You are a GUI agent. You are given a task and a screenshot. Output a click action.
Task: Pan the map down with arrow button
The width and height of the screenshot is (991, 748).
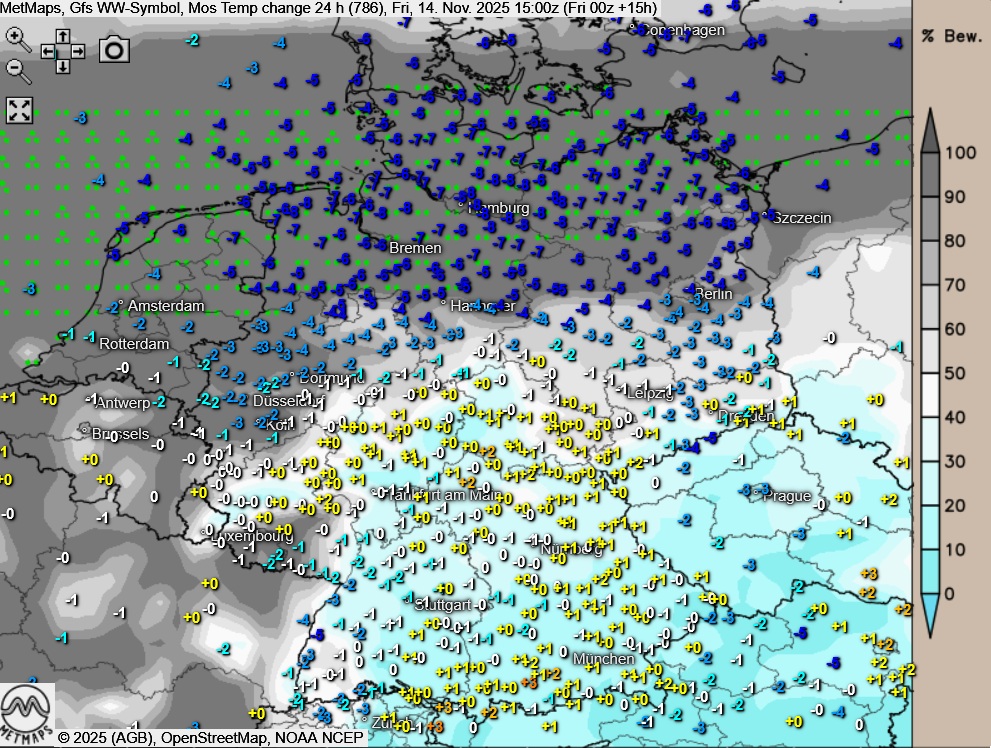tap(63, 66)
